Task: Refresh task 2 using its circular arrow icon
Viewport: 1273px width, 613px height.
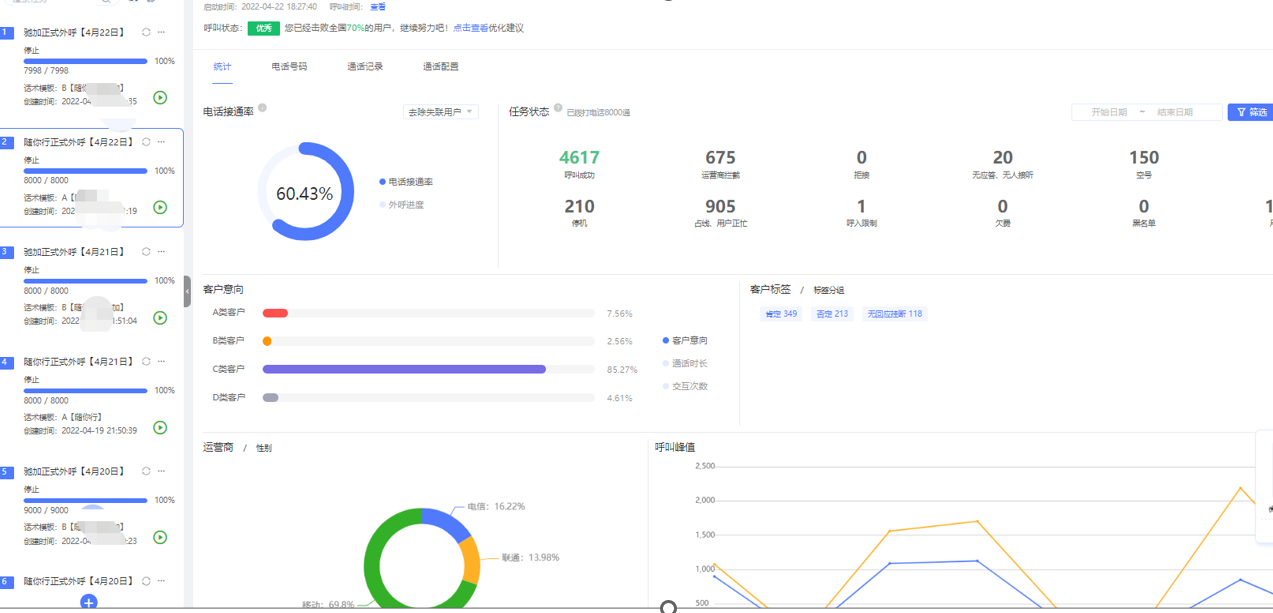Action: 146,142
